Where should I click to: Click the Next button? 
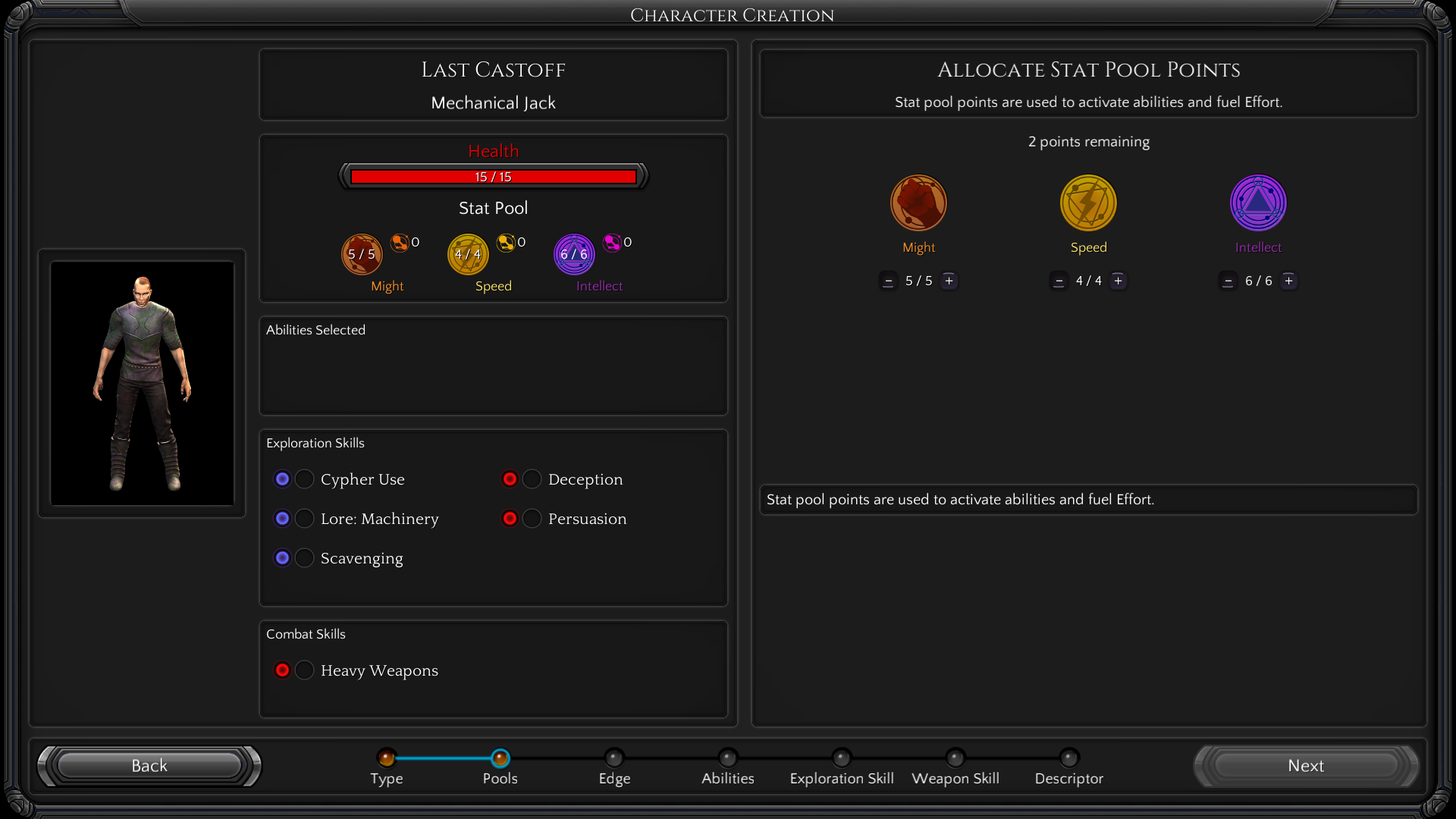coord(1306,766)
